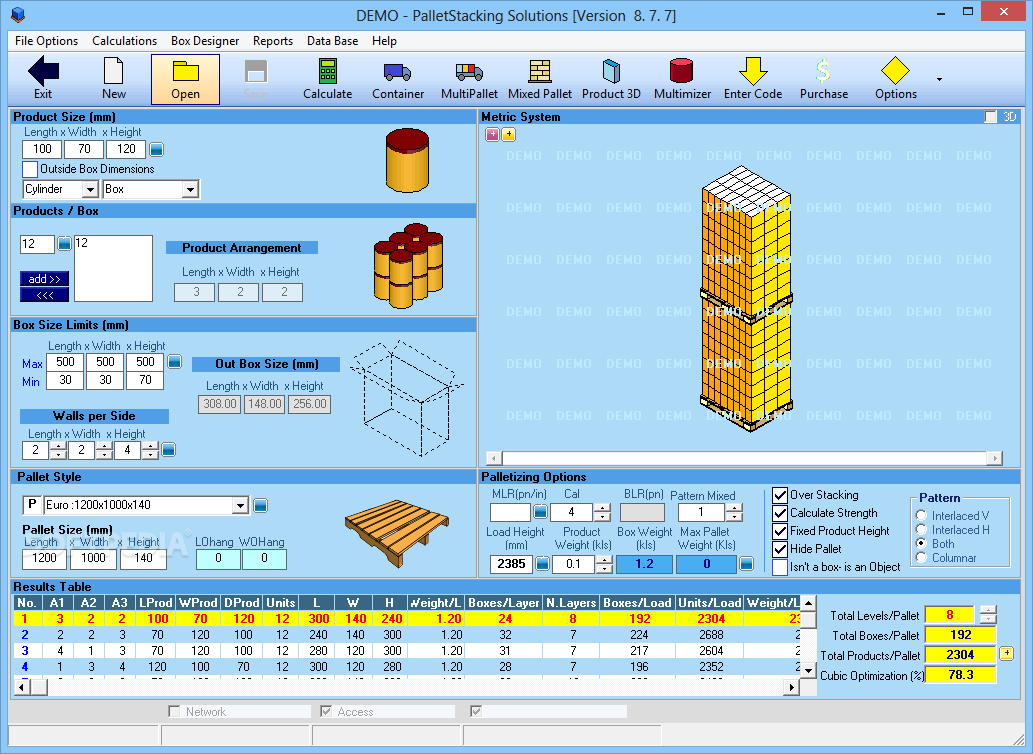This screenshot has width=1033, height=754.
Task: Adjust the Cal value stepper
Action: click(x=601, y=512)
